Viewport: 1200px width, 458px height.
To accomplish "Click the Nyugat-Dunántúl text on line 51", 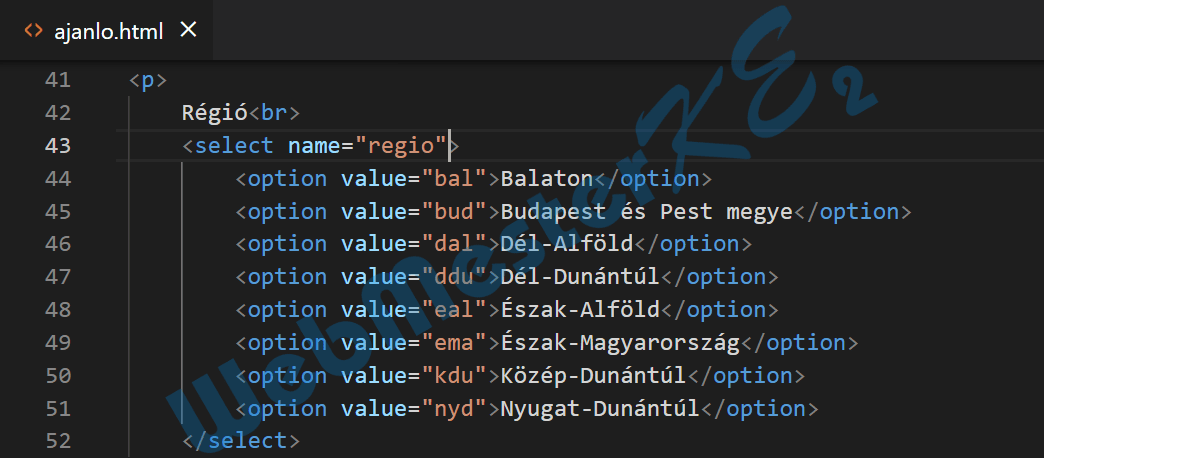I will point(600,409).
